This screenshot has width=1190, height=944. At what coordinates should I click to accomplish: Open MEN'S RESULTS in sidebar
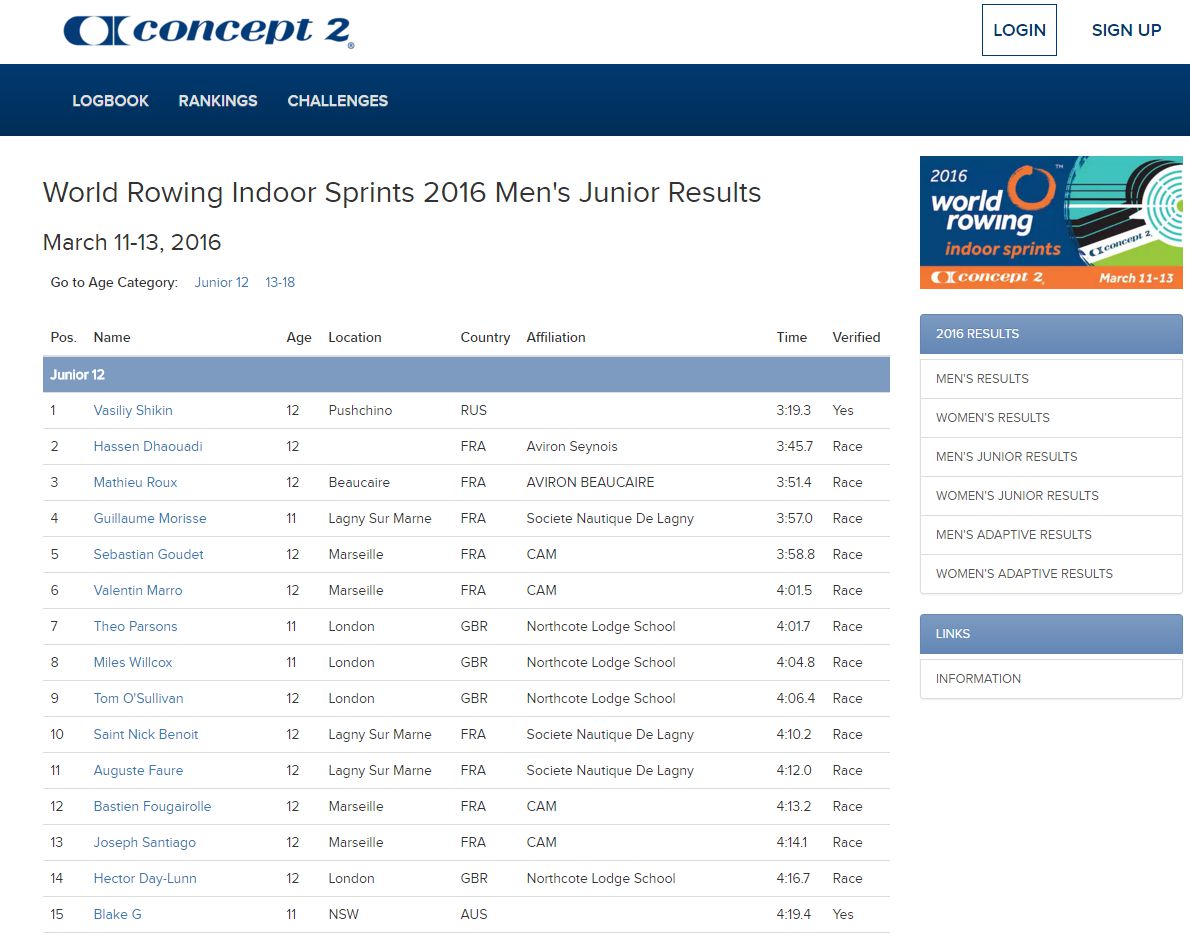pos(1050,379)
